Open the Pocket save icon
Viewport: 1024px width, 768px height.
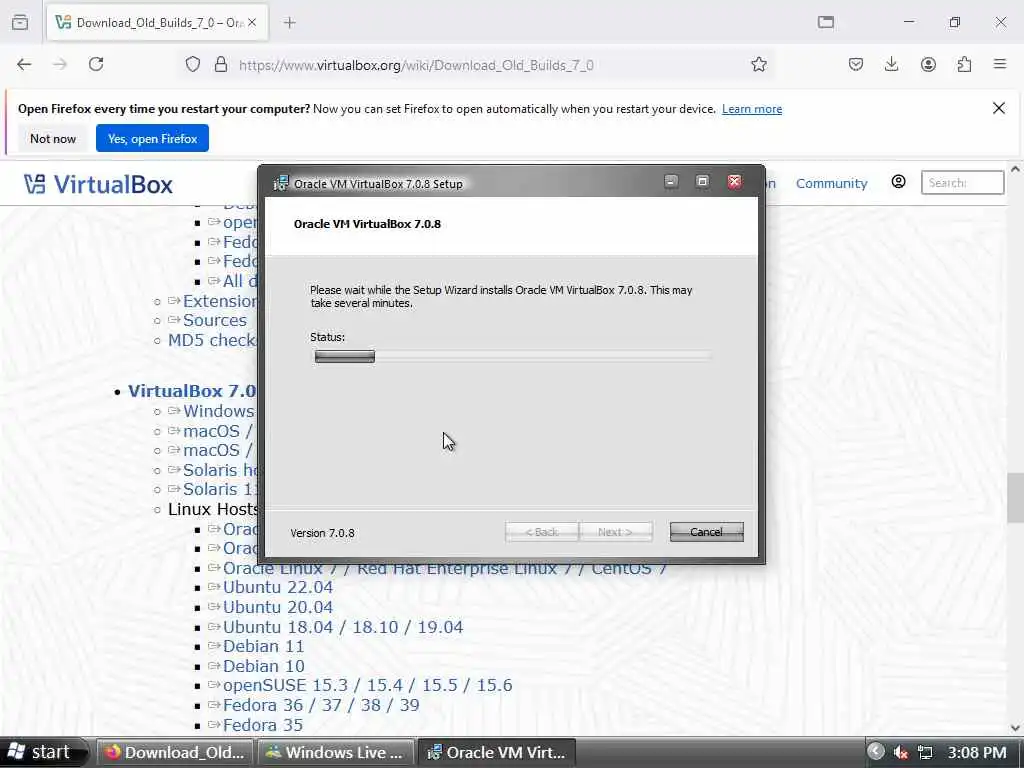856,64
